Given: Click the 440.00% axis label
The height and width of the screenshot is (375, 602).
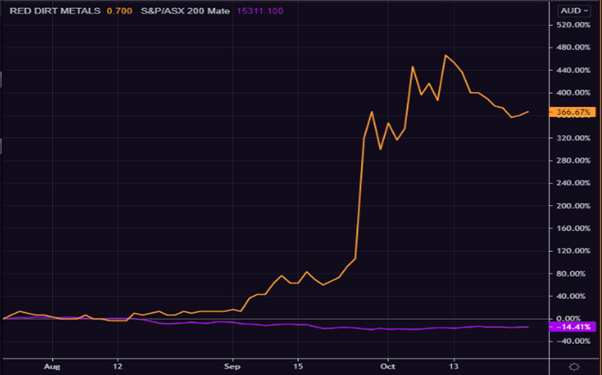Looking at the screenshot, I should click(x=572, y=70).
